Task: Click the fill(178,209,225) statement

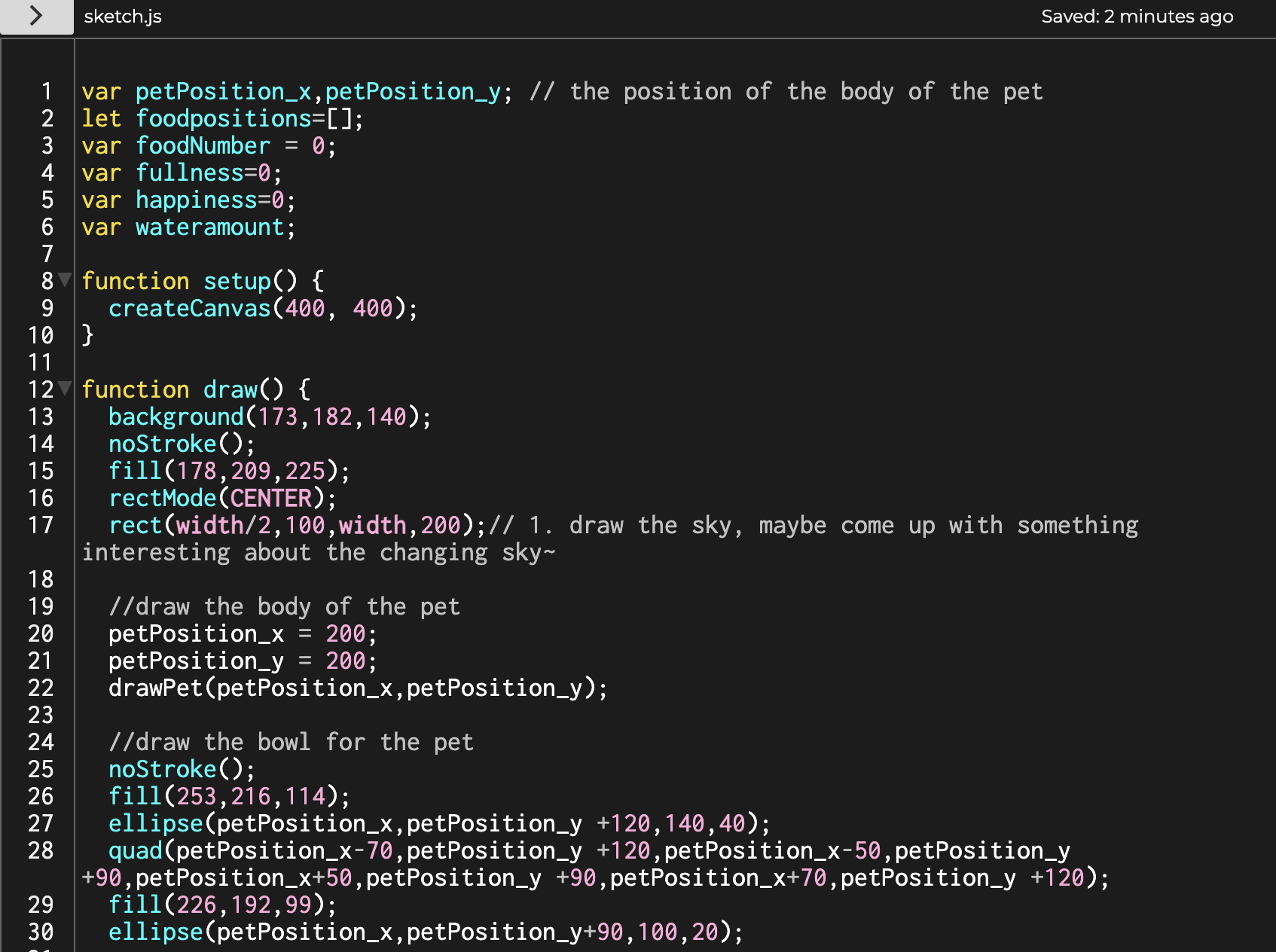Action: click(x=229, y=471)
